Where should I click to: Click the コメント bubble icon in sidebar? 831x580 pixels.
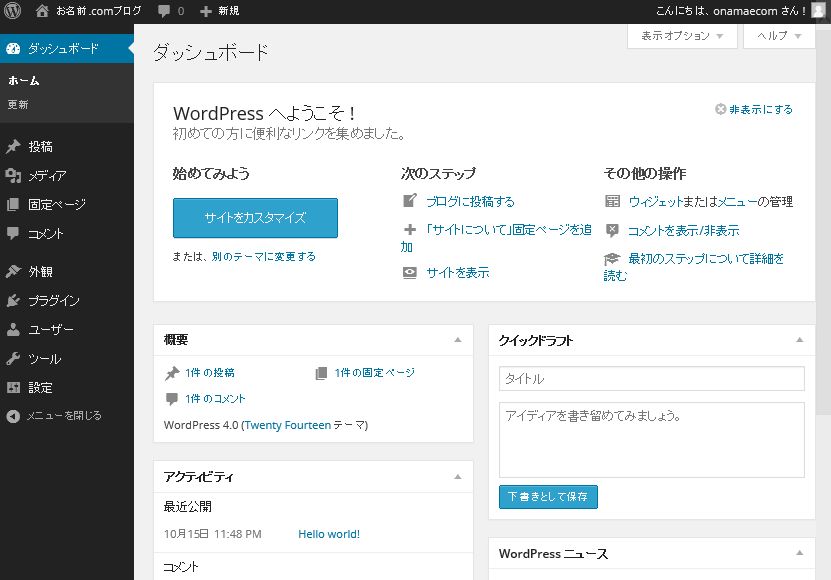13,233
